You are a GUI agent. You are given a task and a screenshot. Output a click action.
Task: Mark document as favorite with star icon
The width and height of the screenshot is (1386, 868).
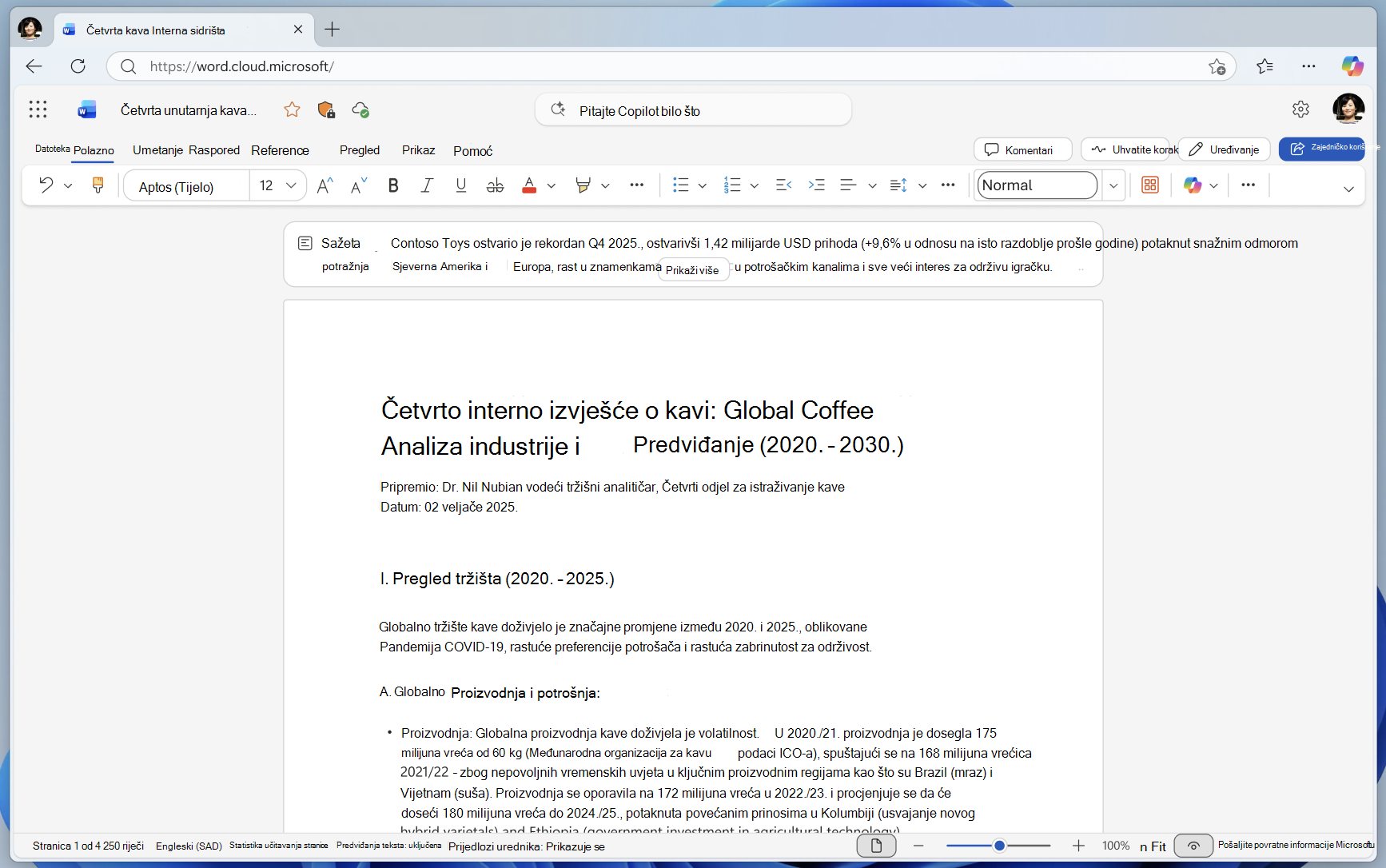click(x=292, y=109)
